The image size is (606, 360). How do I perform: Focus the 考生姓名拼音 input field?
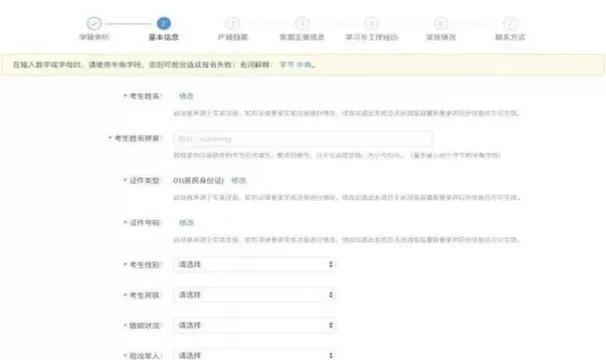303,139
